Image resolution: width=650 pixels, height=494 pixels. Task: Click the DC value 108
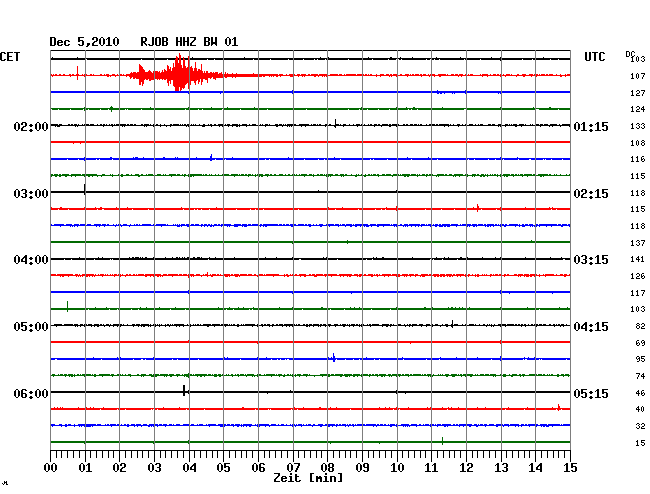638,143
